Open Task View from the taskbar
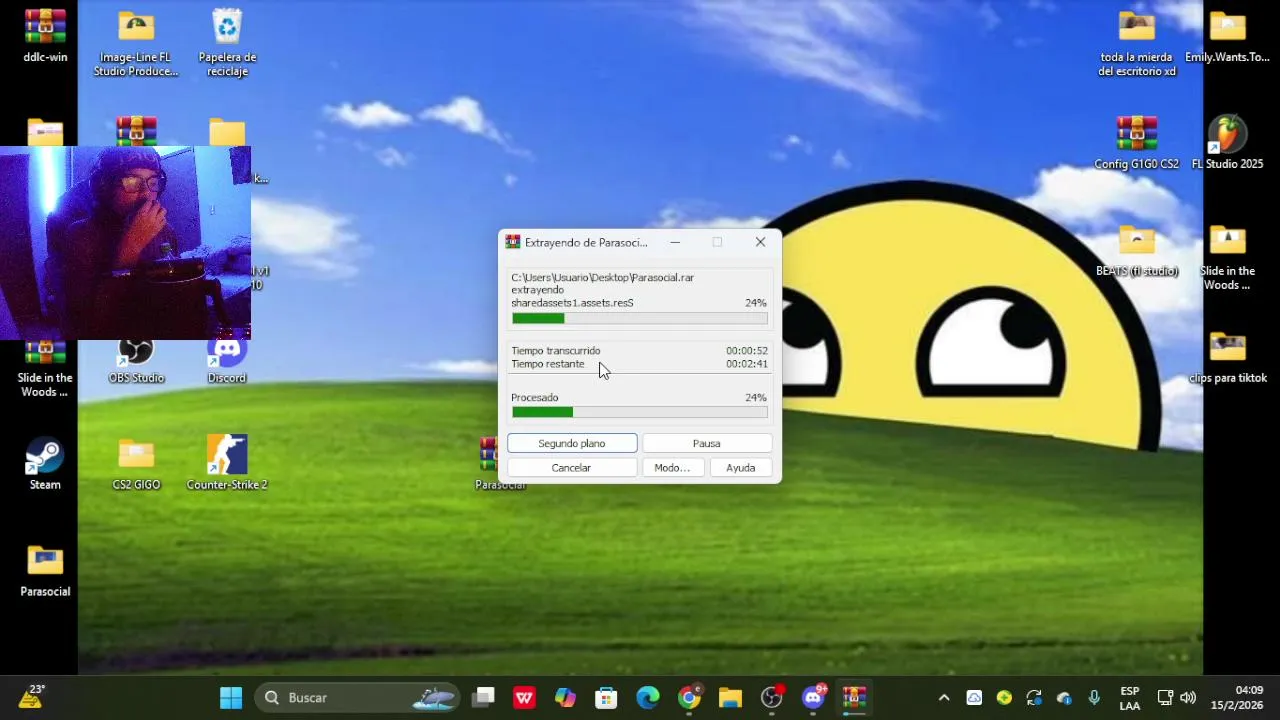 tap(484, 698)
